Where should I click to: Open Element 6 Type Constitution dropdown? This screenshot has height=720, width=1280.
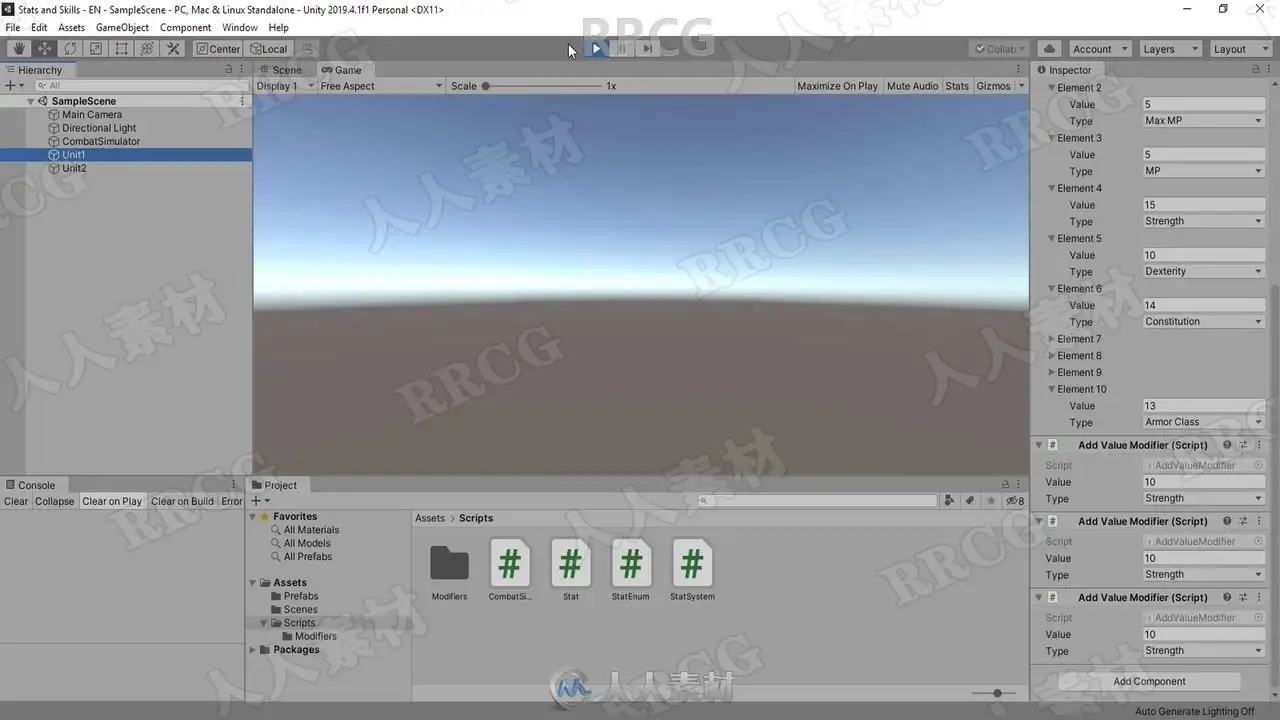tap(1204, 321)
